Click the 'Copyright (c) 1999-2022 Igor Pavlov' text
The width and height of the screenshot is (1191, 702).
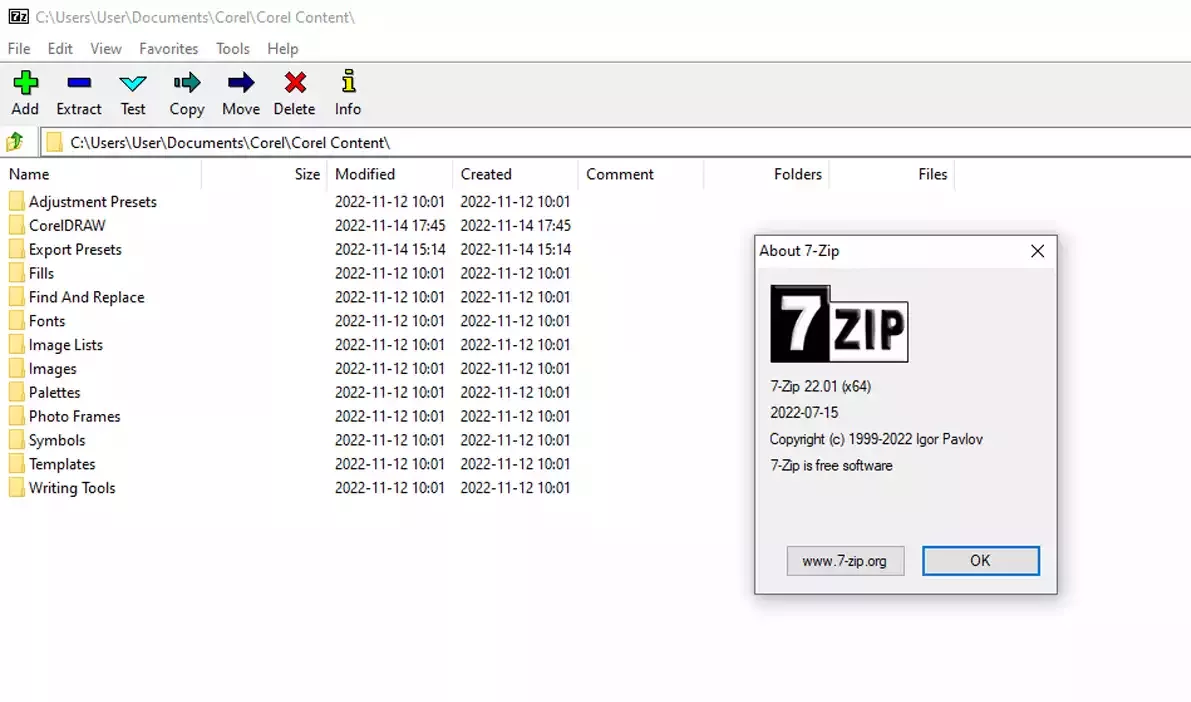pos(876,439)
